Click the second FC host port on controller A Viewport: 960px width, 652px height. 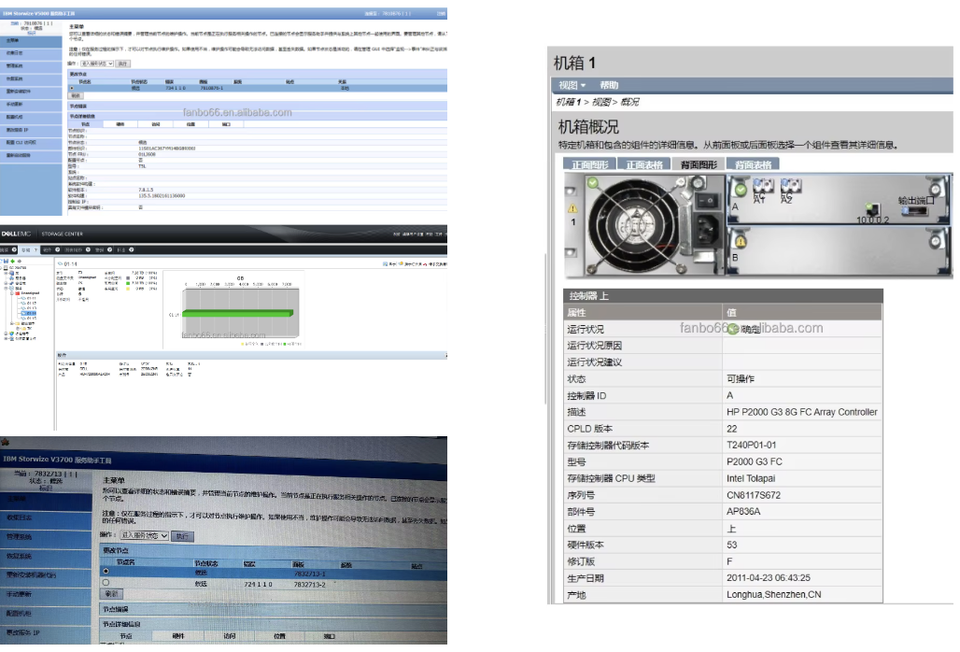pyautogui.click(x=790, y=185)
